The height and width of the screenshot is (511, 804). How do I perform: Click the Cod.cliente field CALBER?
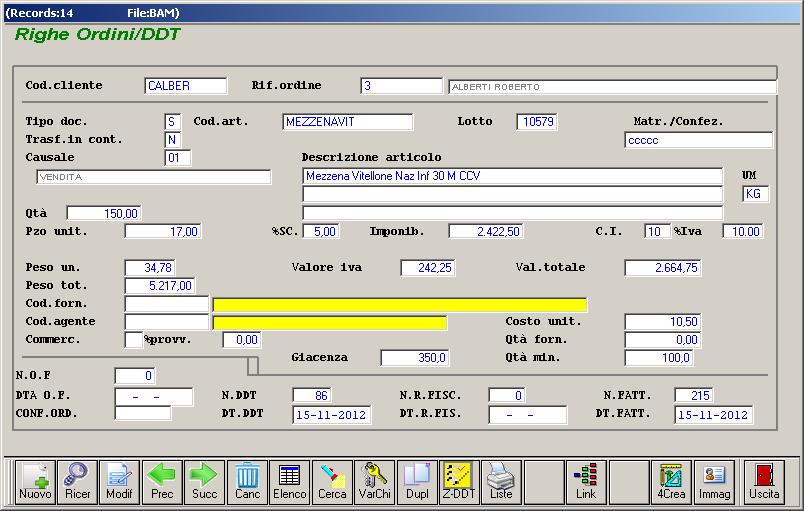pyautogui.click(x=186, y=86)
